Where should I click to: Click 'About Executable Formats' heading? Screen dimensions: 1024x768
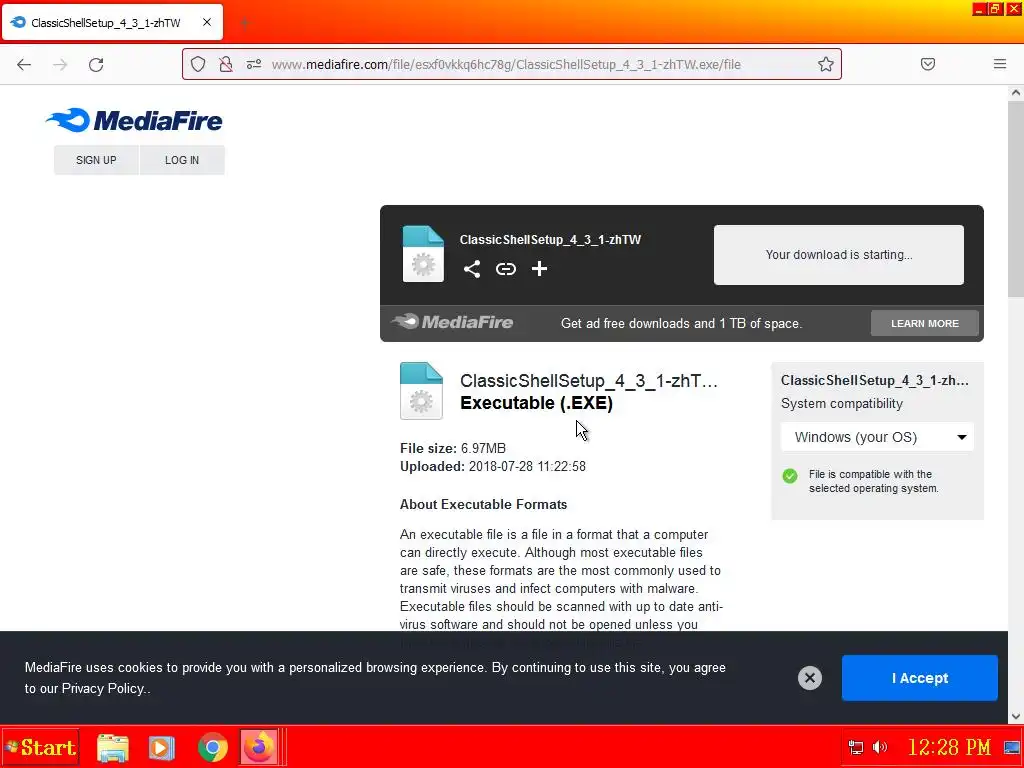coord(483,504)
